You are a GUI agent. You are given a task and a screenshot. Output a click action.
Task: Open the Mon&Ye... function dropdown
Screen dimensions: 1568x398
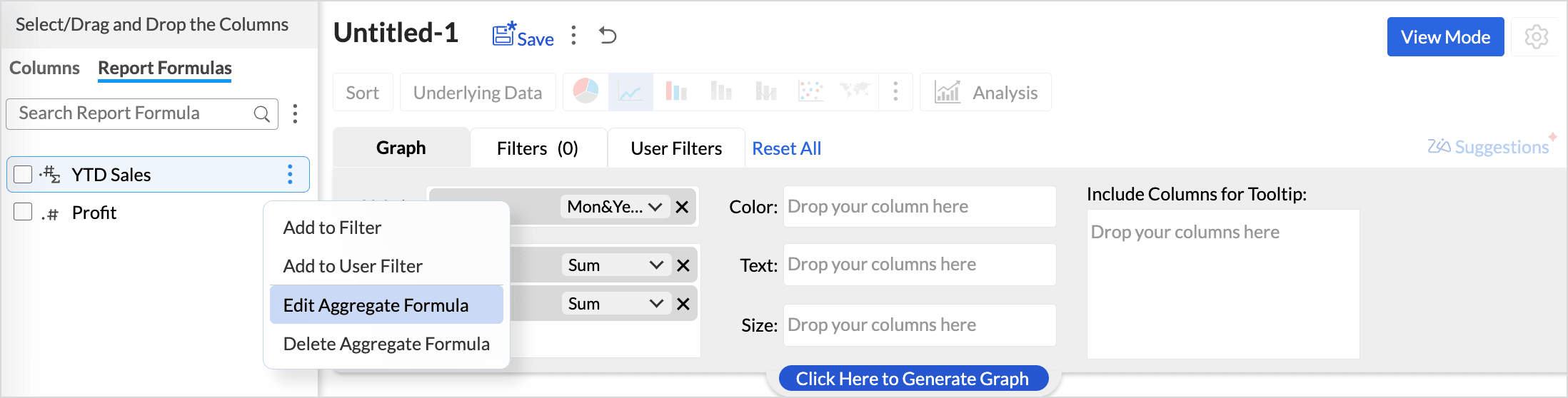tap(615, 207)
